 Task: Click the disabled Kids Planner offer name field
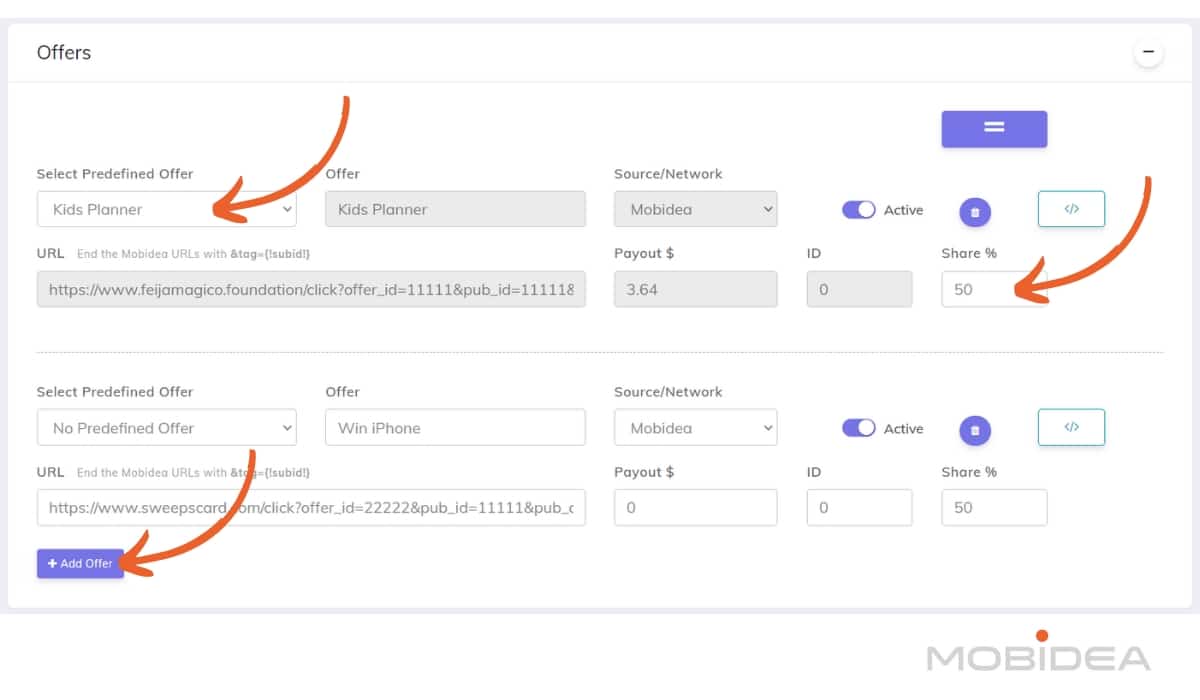click(455, 209)
